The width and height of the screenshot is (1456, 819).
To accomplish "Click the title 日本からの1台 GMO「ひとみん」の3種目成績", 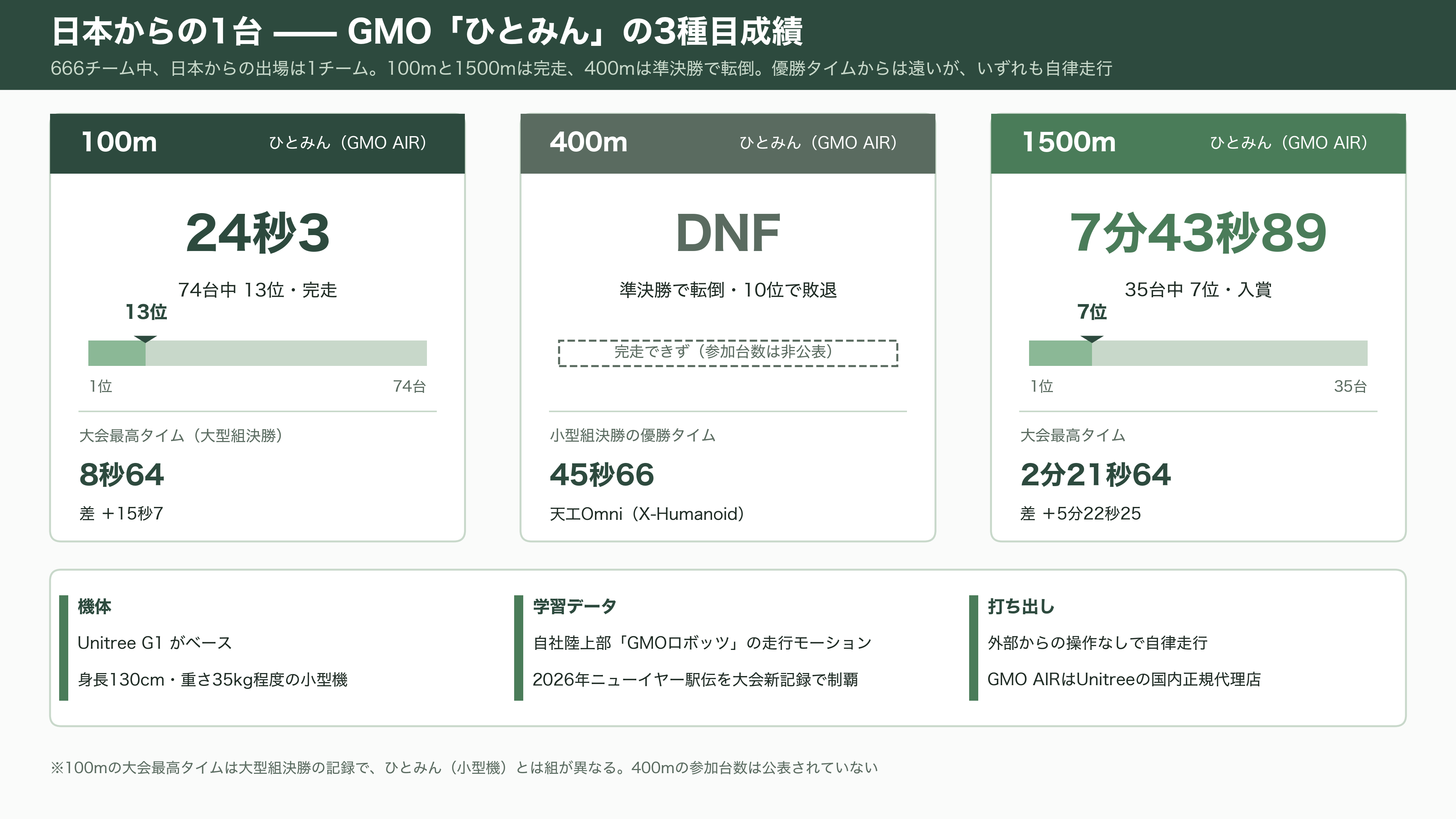I will point(427,31).
